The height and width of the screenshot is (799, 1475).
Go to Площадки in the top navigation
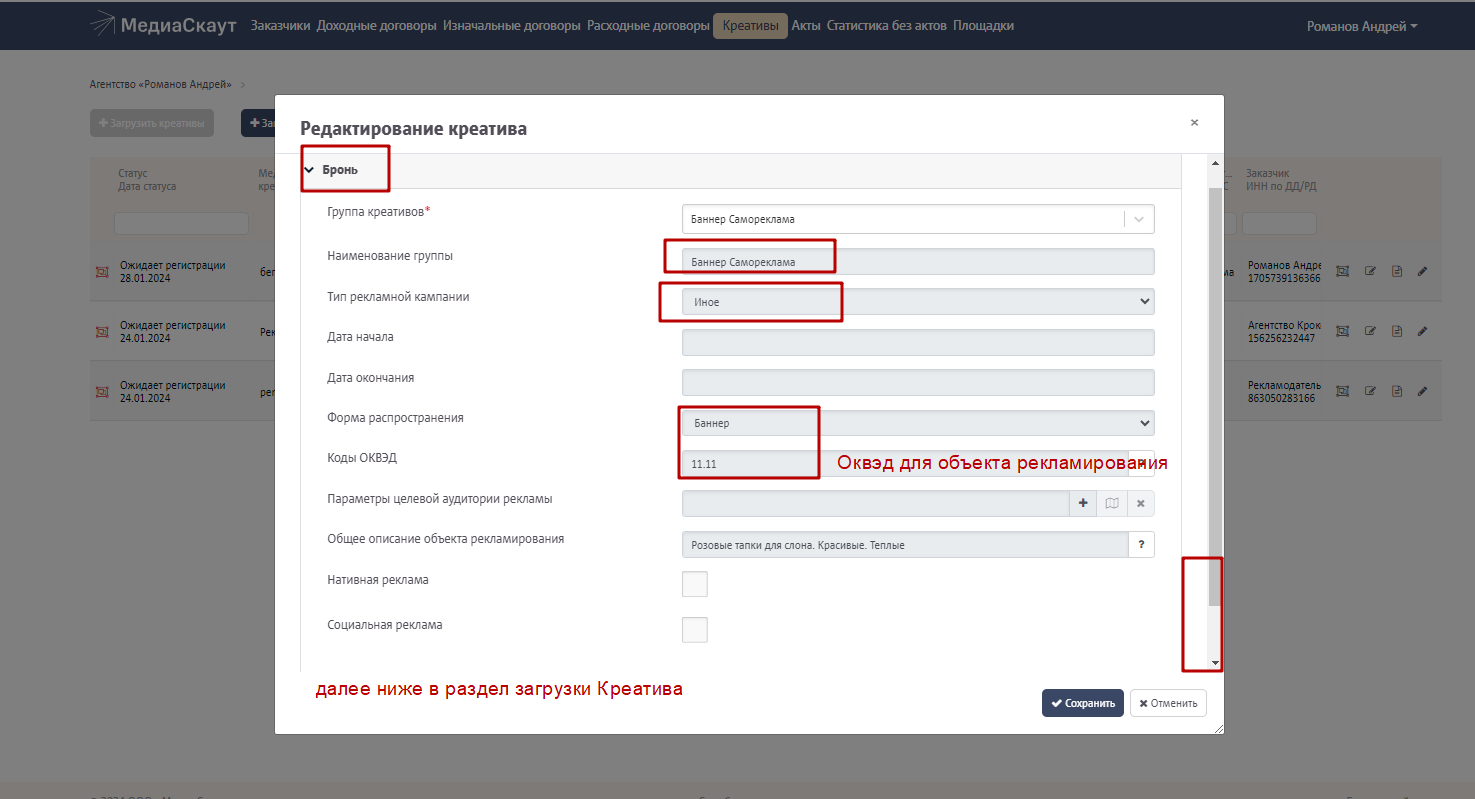983,26
